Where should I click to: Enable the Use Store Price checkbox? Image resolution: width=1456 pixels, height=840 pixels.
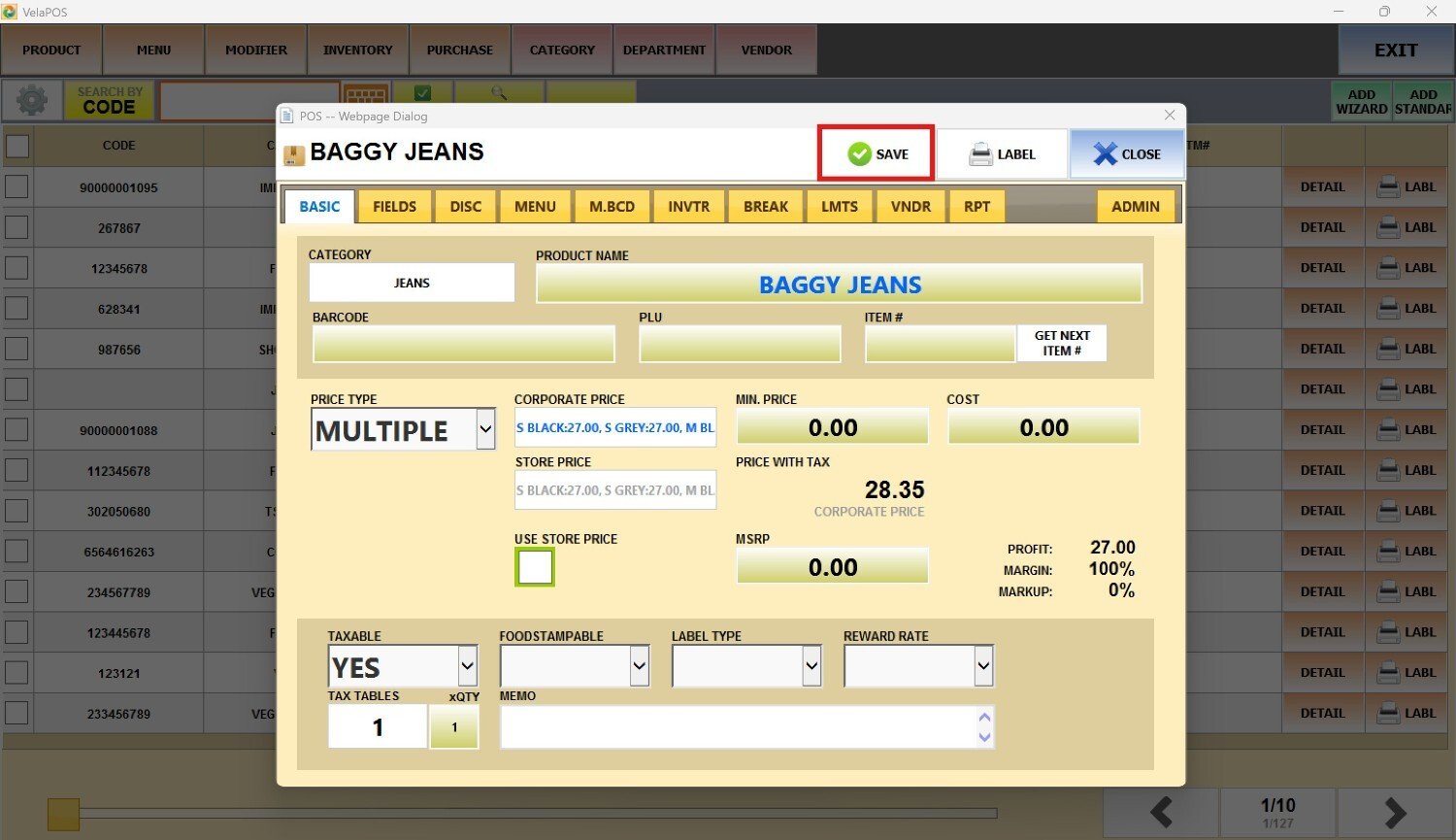[x=535, y=567]
